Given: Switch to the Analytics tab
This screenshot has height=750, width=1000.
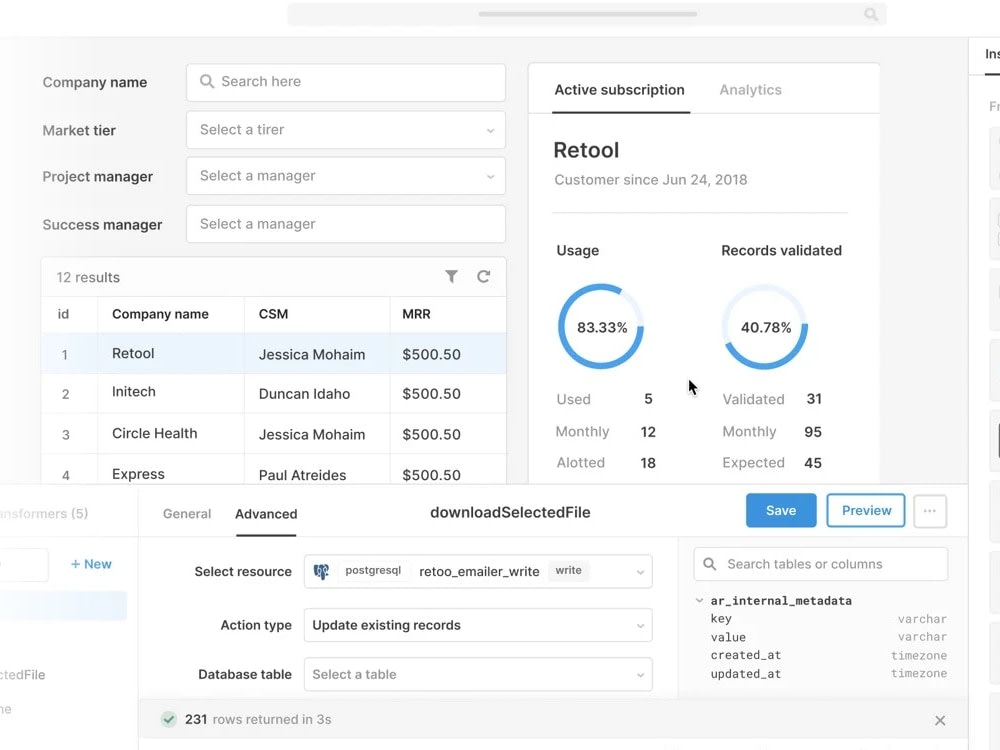Looking at the screenshot, I should (750, 89).
